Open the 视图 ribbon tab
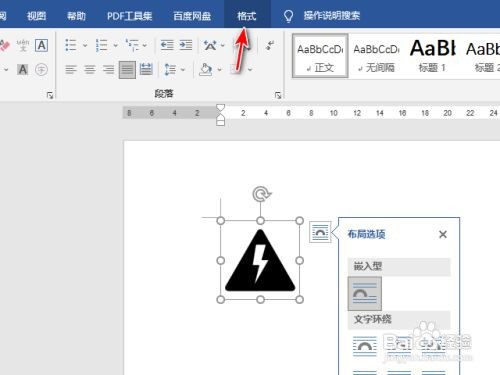 (36, 16)
